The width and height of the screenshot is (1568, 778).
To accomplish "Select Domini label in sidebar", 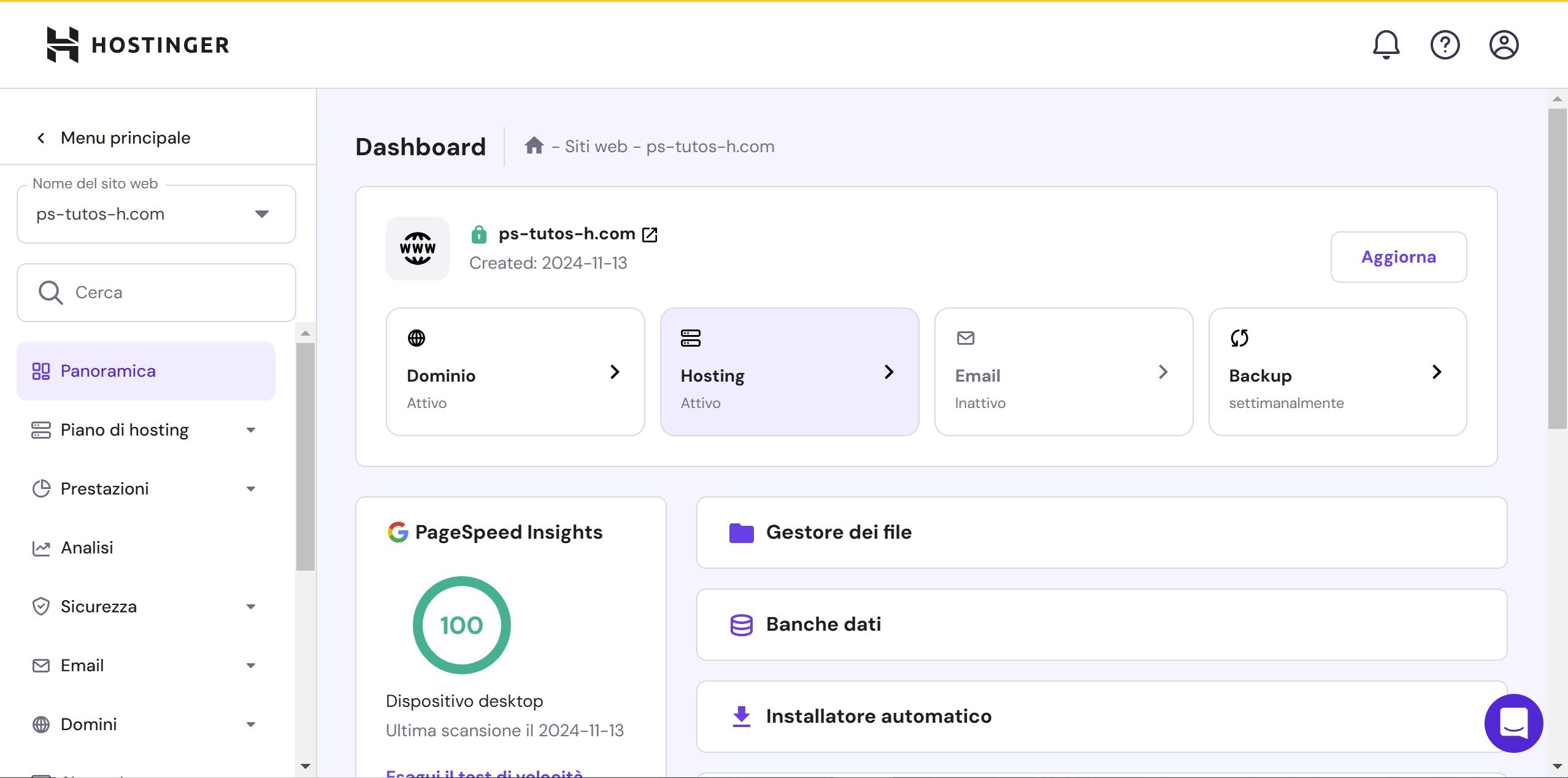I will pyautogui.click(x=89, y=725).
